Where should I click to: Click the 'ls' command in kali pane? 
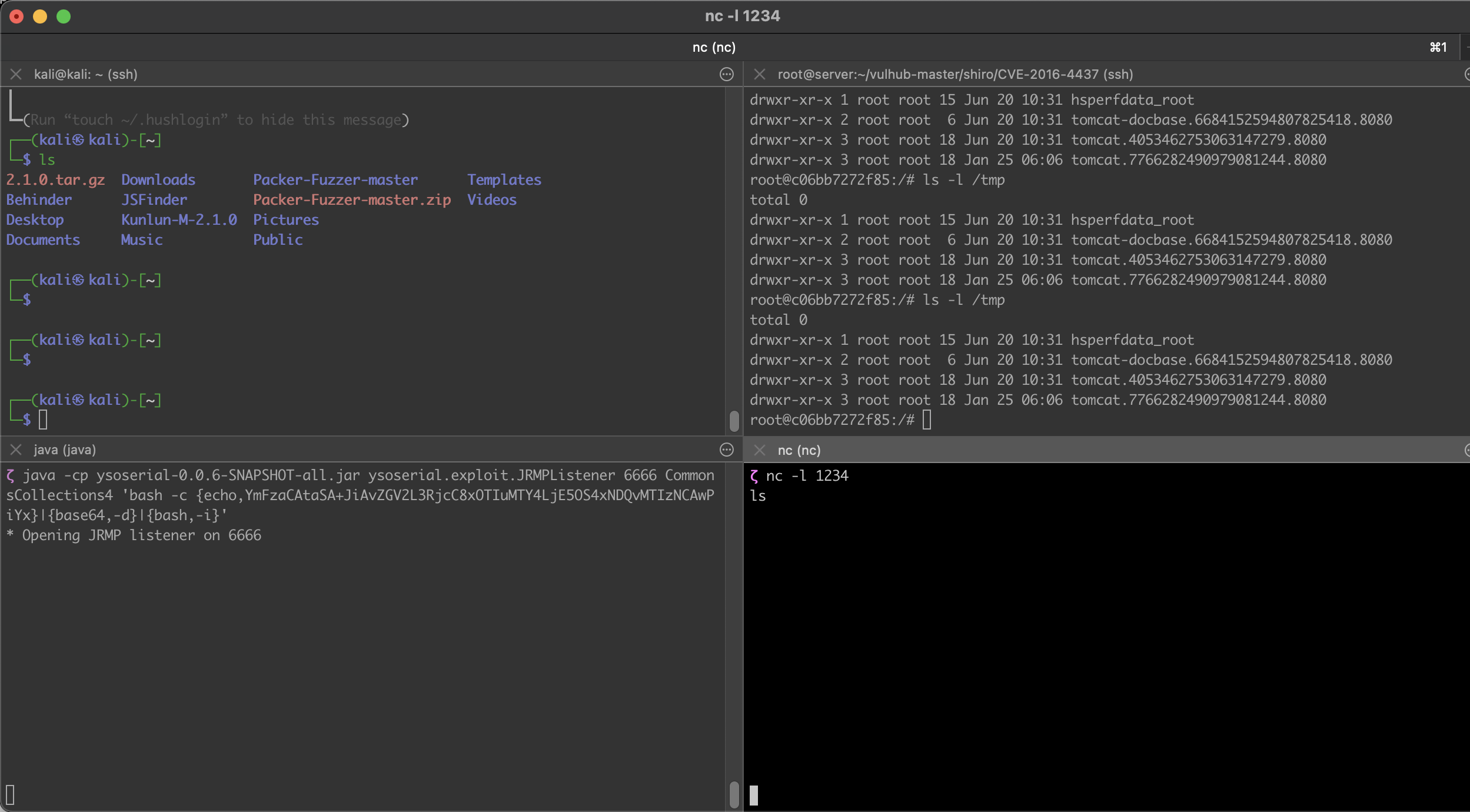[47, 159]
